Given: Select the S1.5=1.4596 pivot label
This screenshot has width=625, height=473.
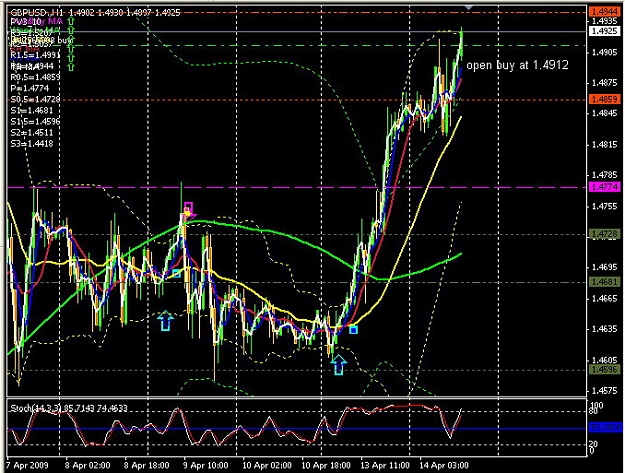Looking at the screenshot, I should coord(35,122).
